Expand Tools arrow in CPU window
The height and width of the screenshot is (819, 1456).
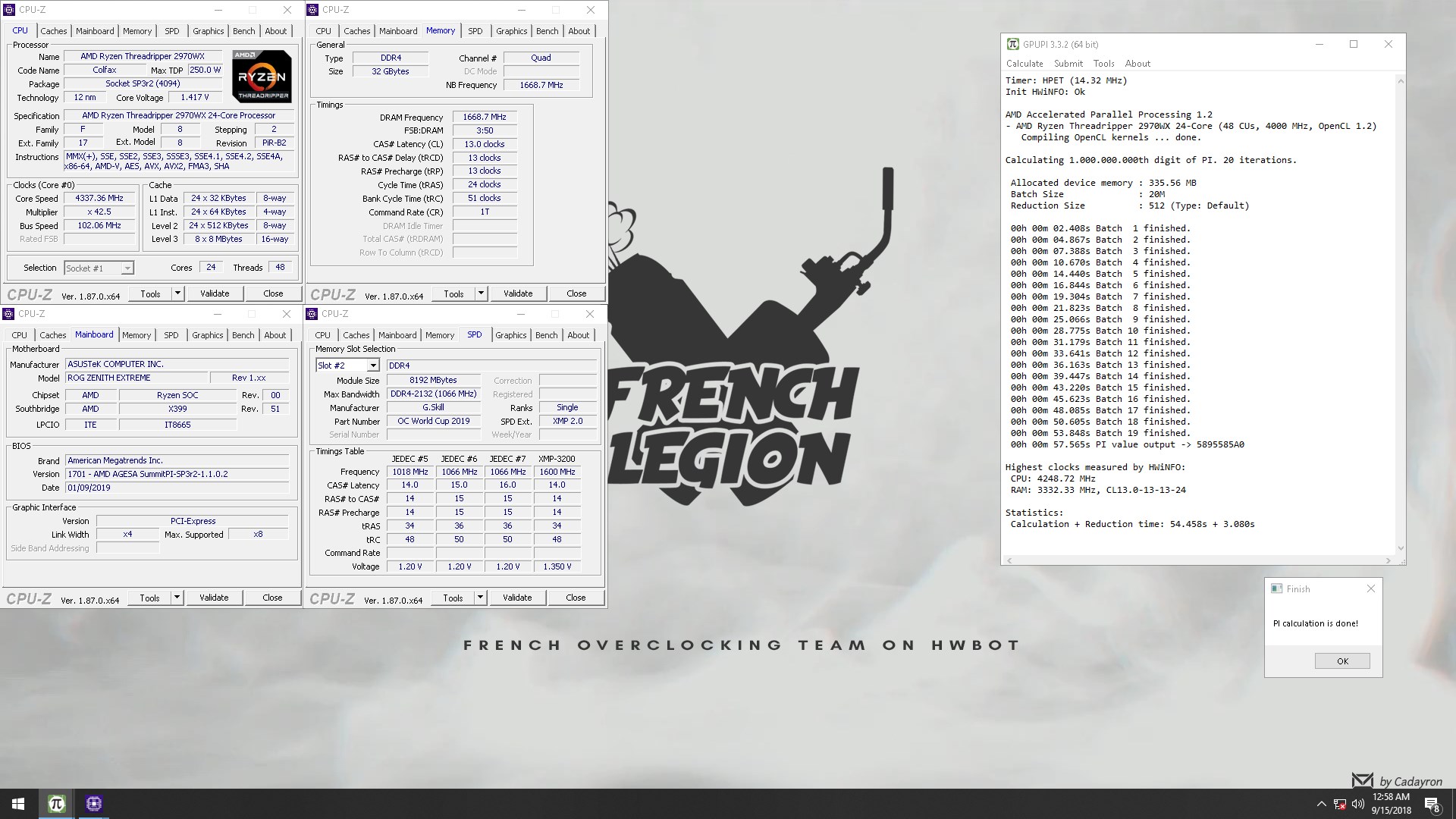(x=177, y=293)
